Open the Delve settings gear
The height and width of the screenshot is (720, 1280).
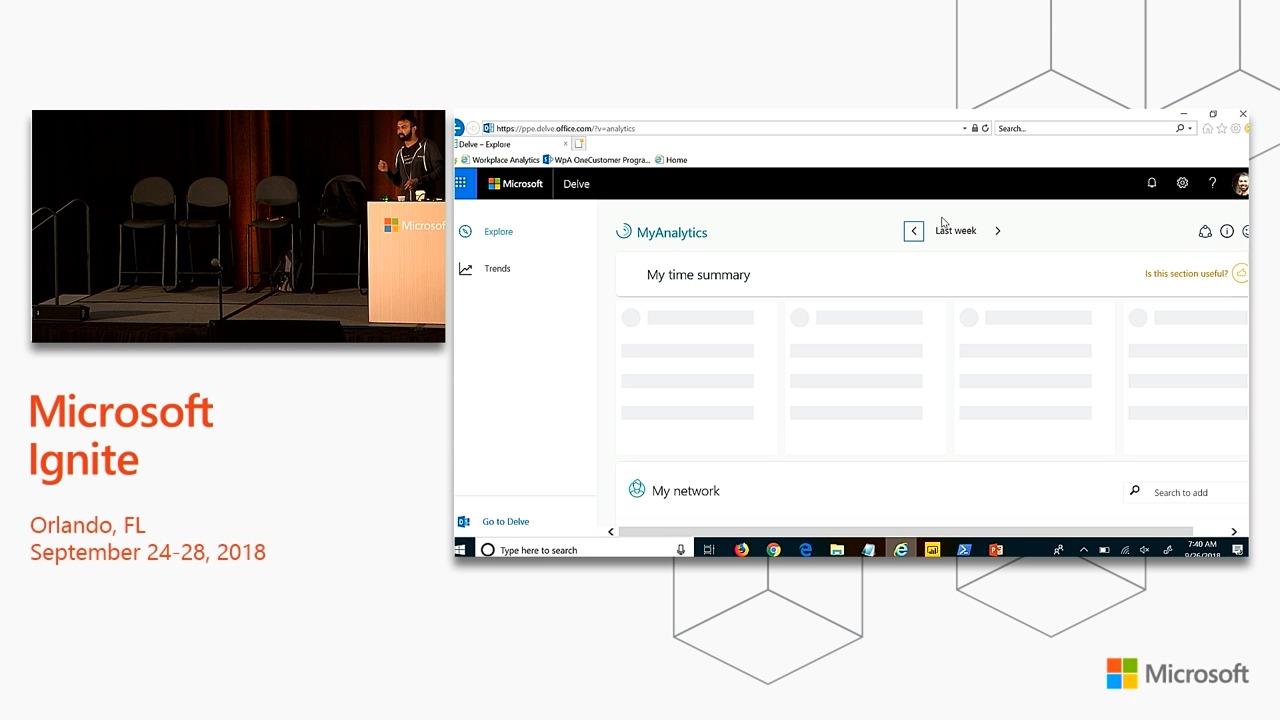pos(1182,182)
